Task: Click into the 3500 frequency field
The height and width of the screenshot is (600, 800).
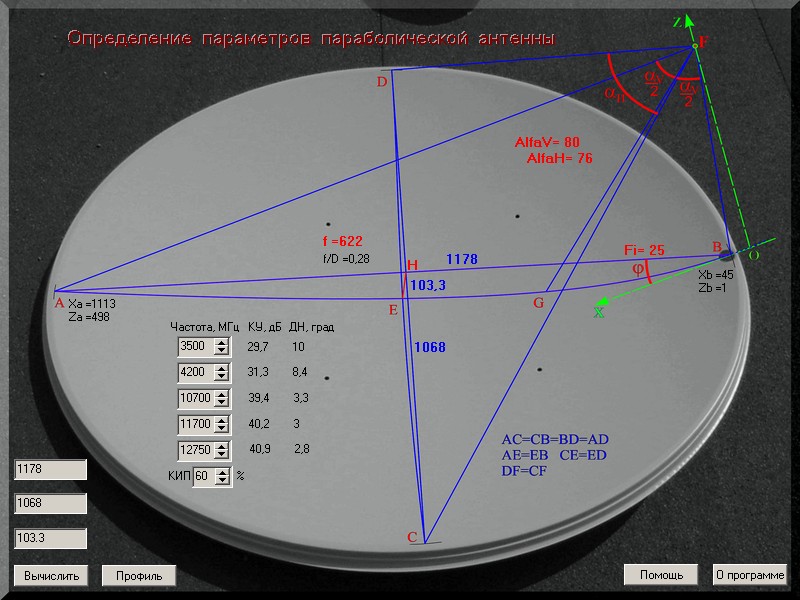Action: (x=196, y=346)
